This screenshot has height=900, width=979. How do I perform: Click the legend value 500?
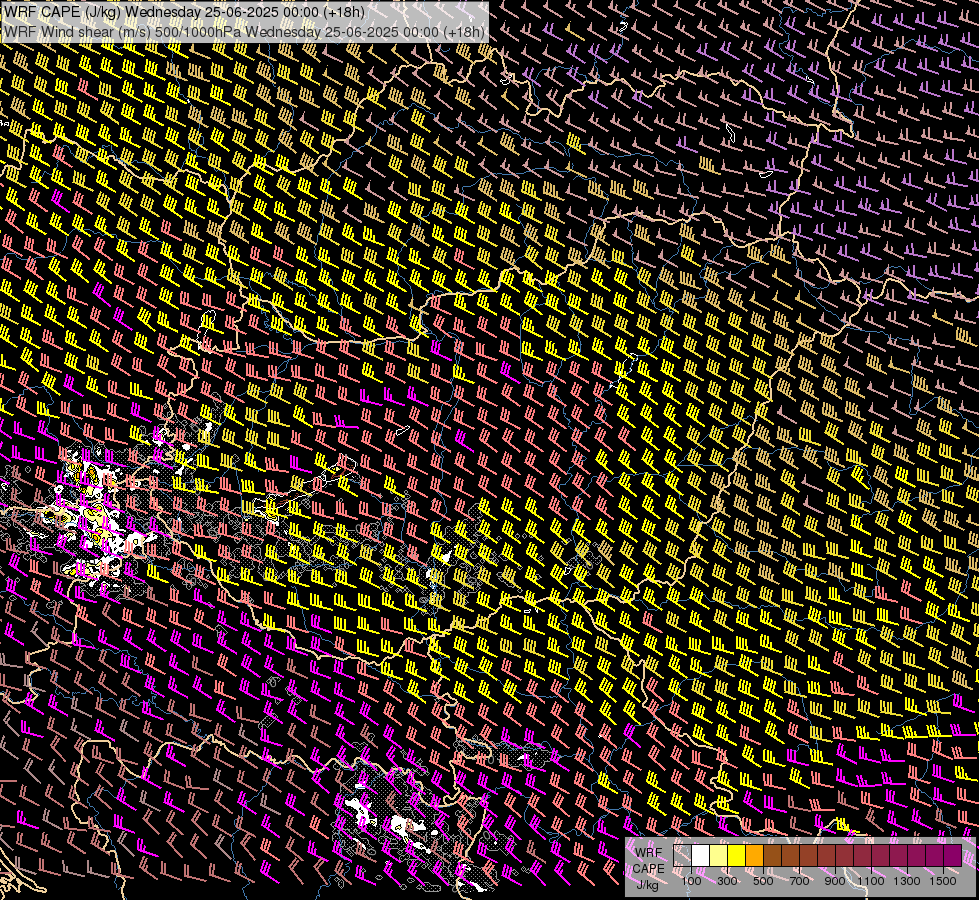point(763,881)
